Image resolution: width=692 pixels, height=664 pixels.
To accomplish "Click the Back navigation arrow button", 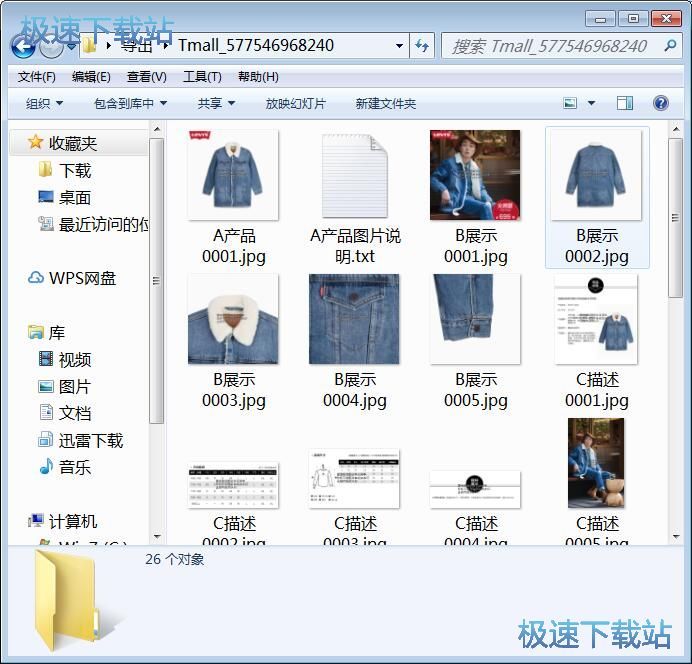I will (x=22, y=46).
